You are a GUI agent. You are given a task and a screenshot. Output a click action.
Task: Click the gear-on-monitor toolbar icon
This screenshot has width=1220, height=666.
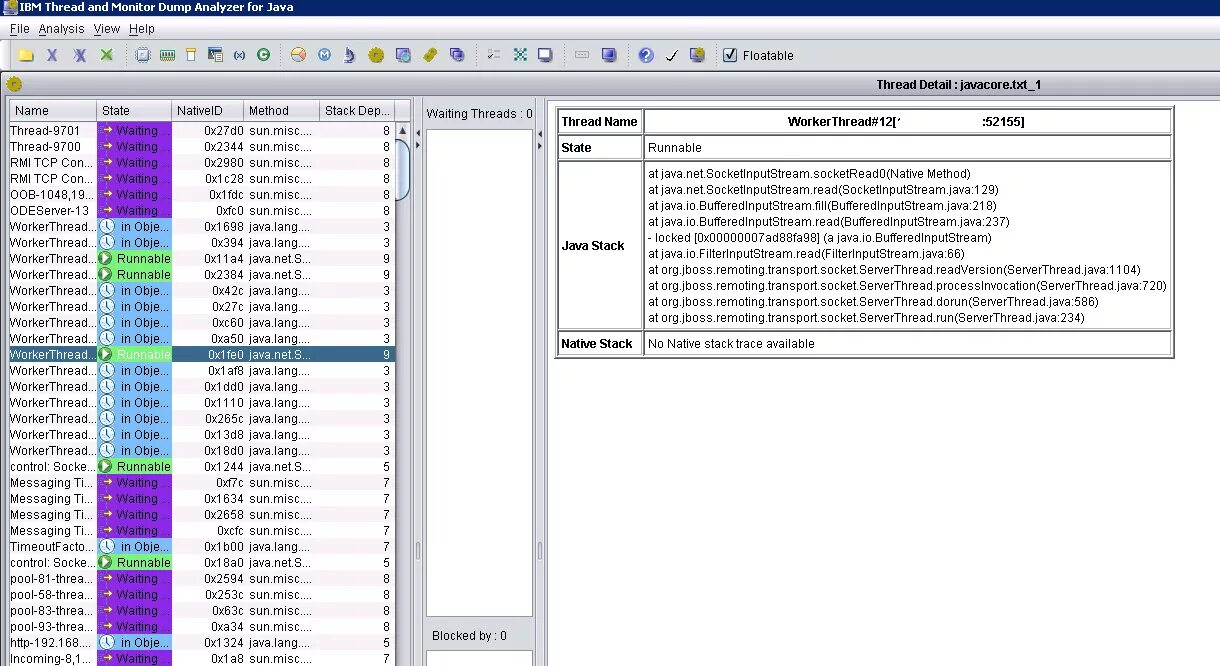coord(697,55)
